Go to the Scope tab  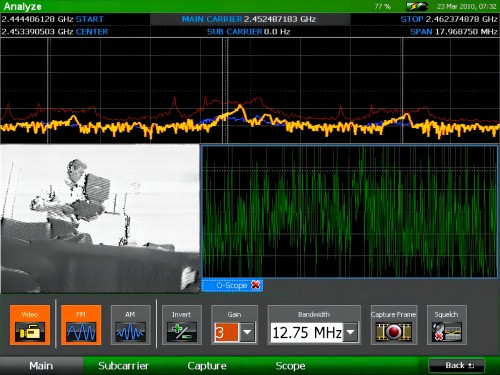[x=290, y=366]
